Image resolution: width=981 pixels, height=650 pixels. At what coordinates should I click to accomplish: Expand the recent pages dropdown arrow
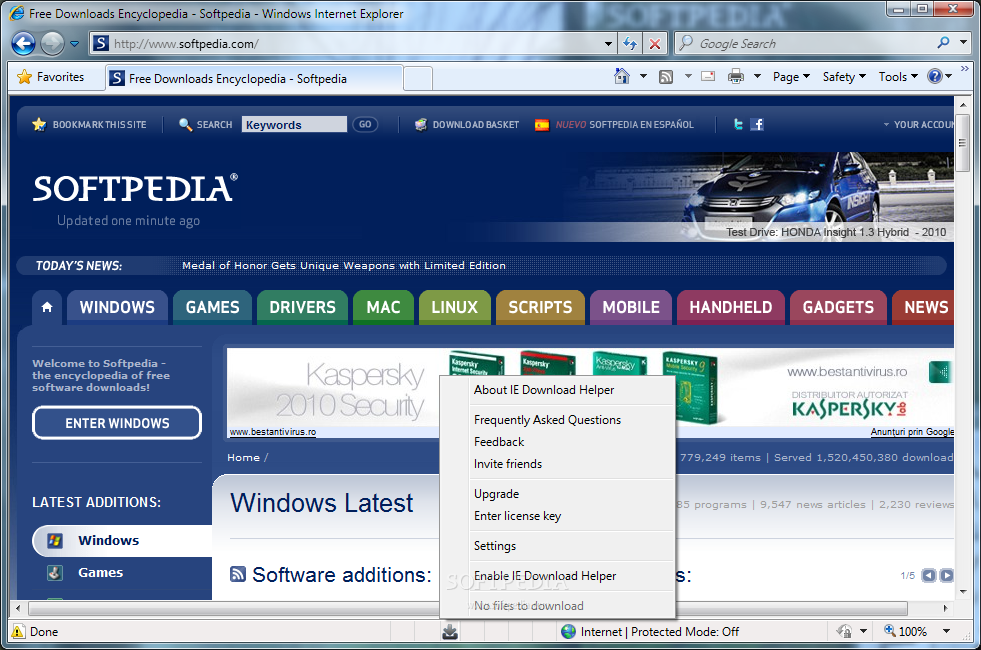(74, 44)
